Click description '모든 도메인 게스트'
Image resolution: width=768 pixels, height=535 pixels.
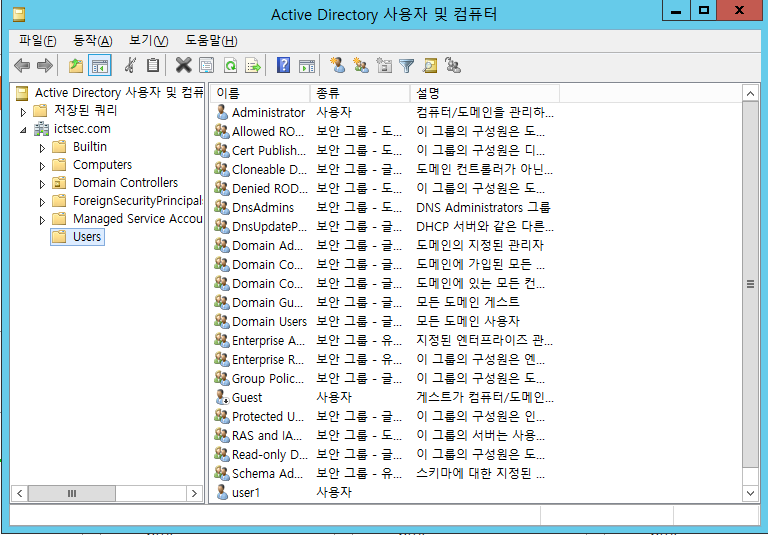pos(467,302)
